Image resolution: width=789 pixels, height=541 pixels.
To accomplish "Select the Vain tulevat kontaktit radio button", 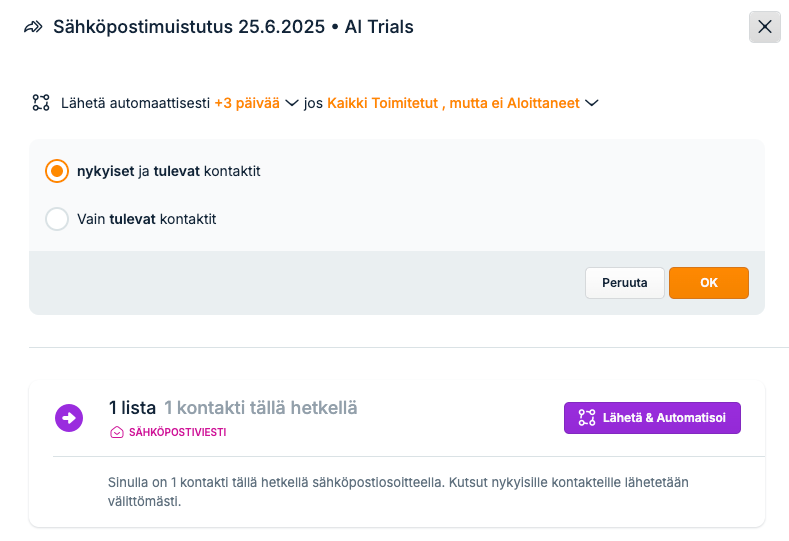I will 57,219.
